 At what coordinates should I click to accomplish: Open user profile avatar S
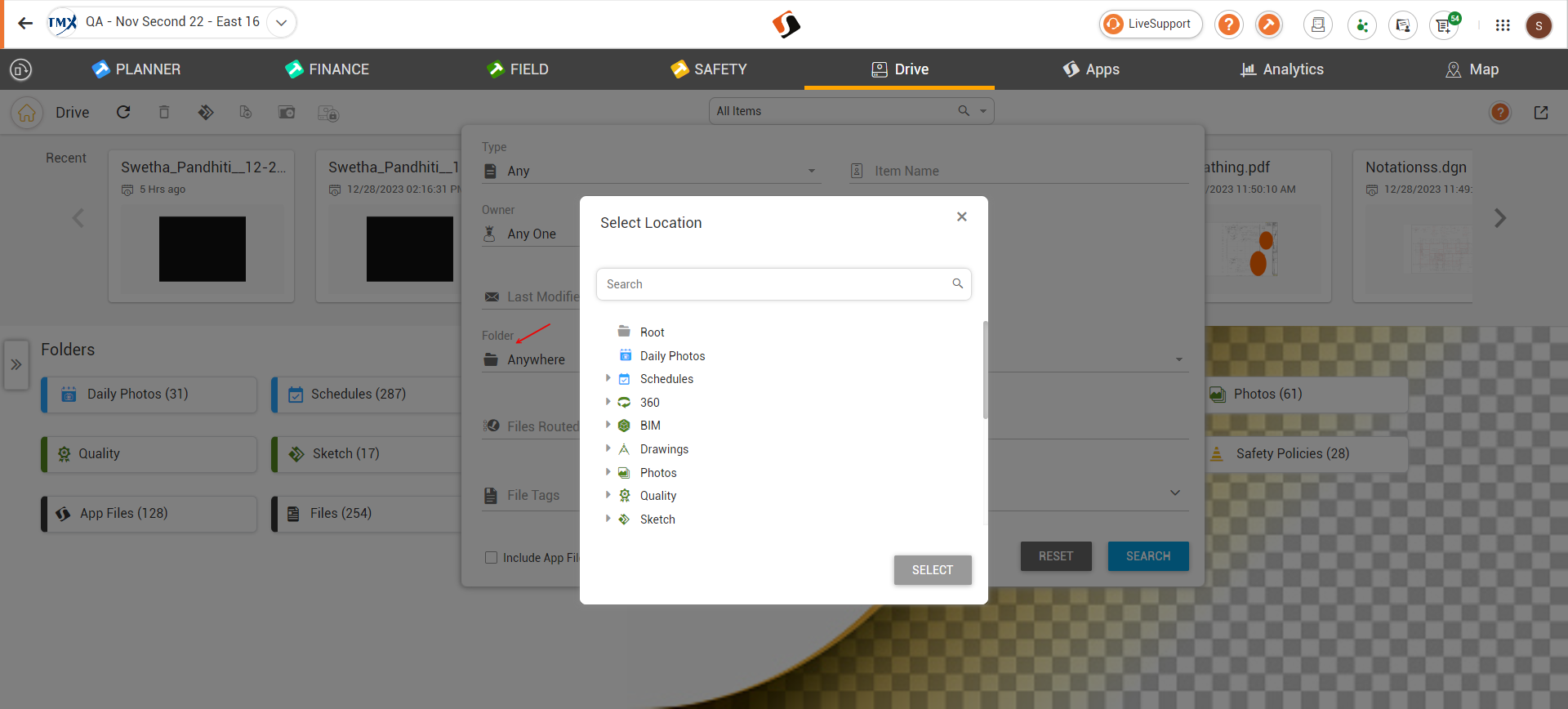pyautogui.click(x=1539, y=25)
